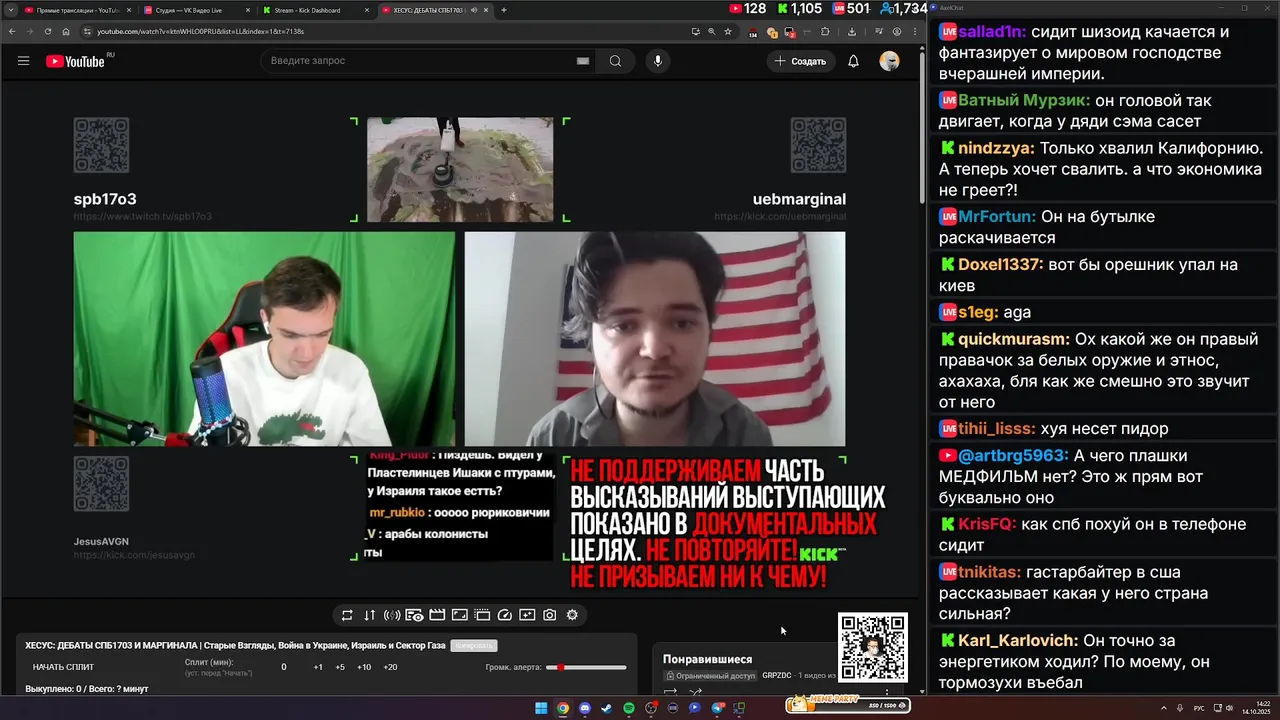Toggle the loop icon in player toolbar

click(x=347, y=615)
